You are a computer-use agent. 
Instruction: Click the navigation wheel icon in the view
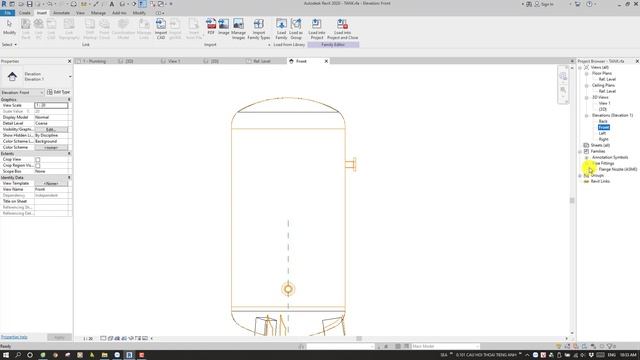click(x=563, y=76)
